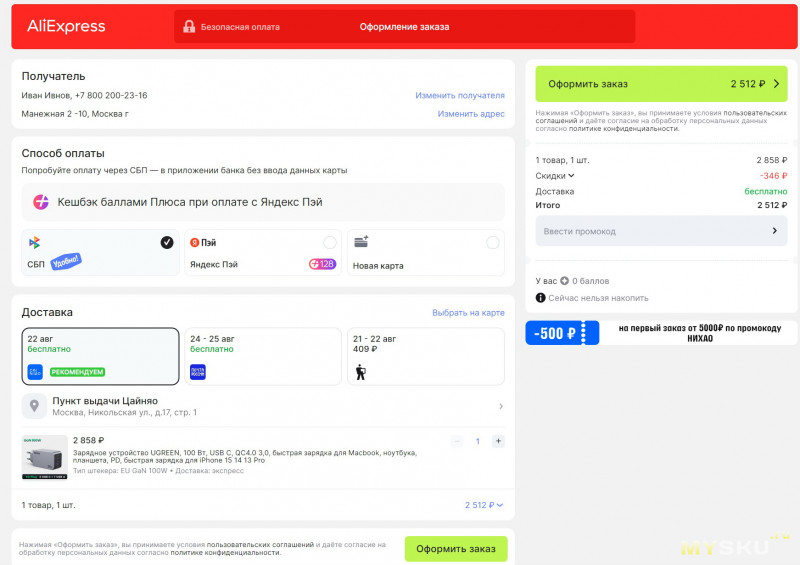The image size is (800, 565).
Task: Click the 'Ввести промокод' field
Action: (661, 231)
